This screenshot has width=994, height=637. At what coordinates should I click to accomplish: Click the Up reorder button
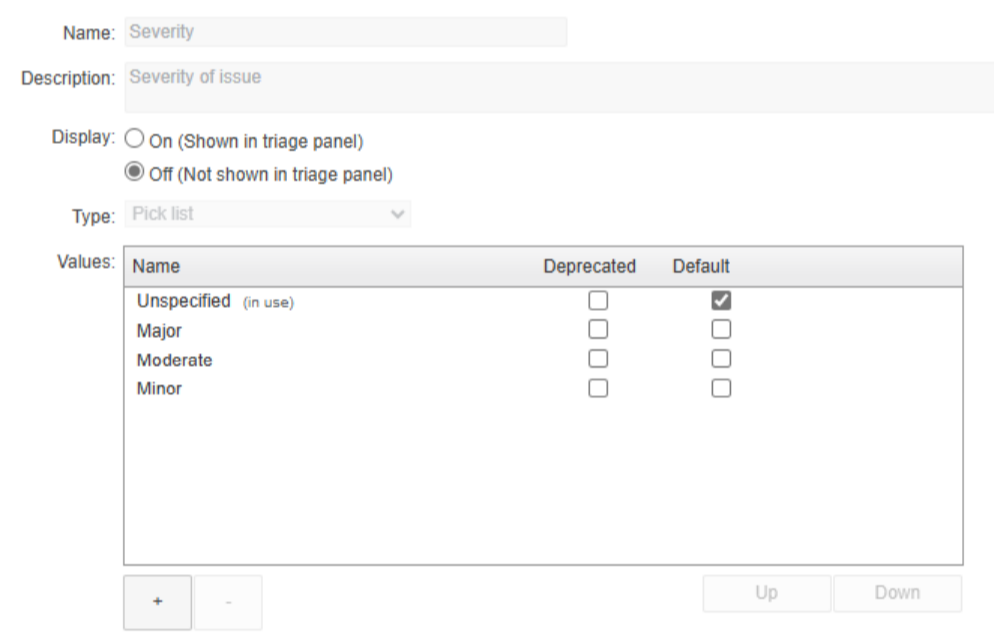tap(766, 593)
